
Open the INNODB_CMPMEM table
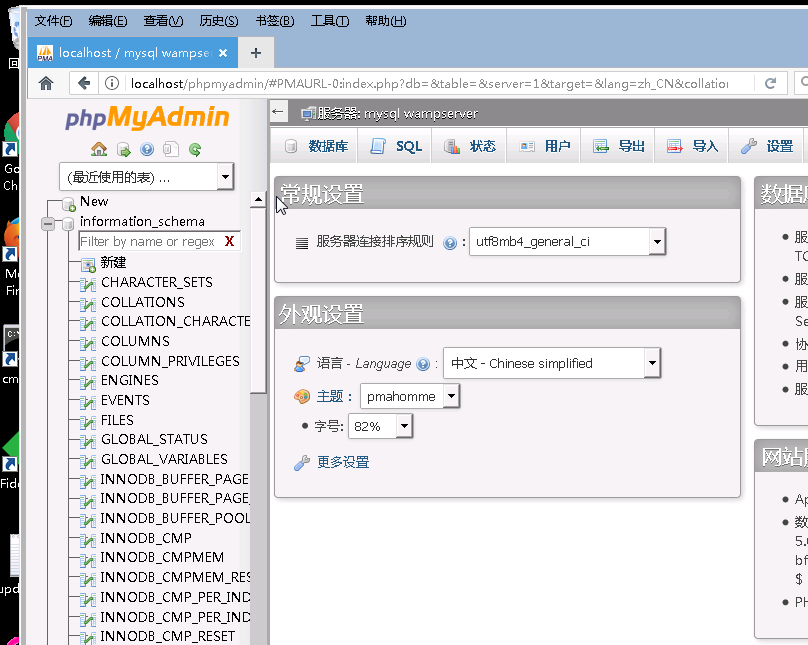(162, 557)
